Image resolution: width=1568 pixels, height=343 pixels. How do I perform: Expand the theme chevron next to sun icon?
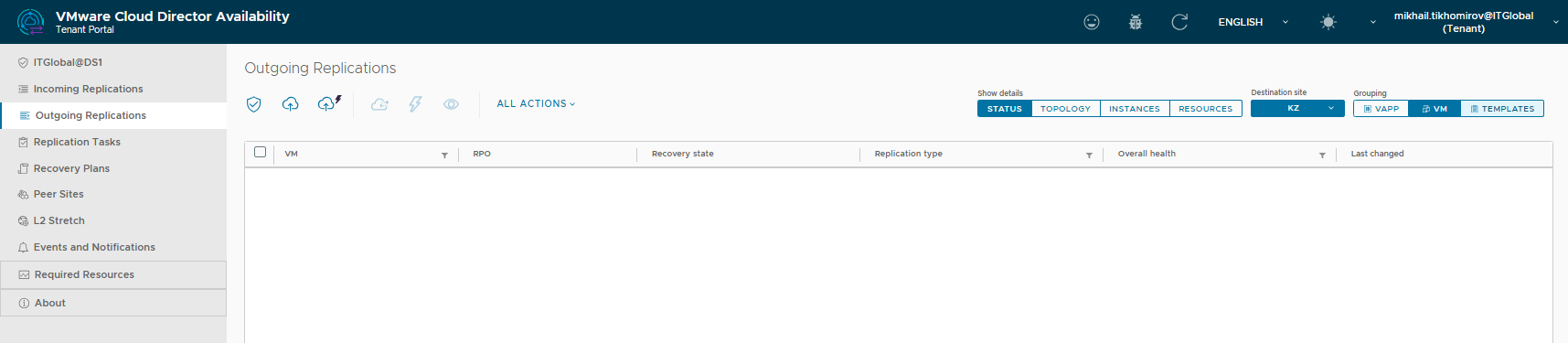(x=1372, y=22)
